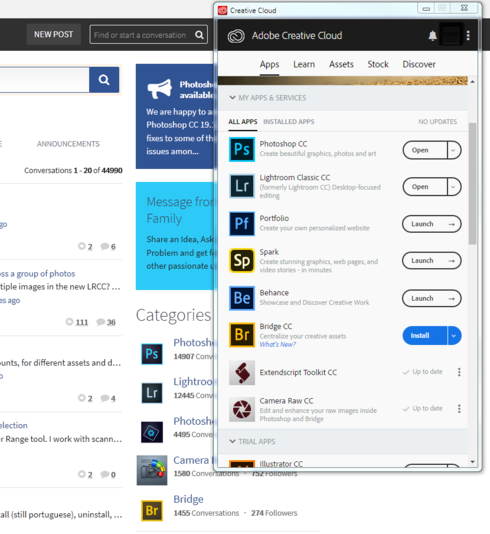The image size is (490, 534).
Task: Click the Behance Be icon
Action: point(242,298)
